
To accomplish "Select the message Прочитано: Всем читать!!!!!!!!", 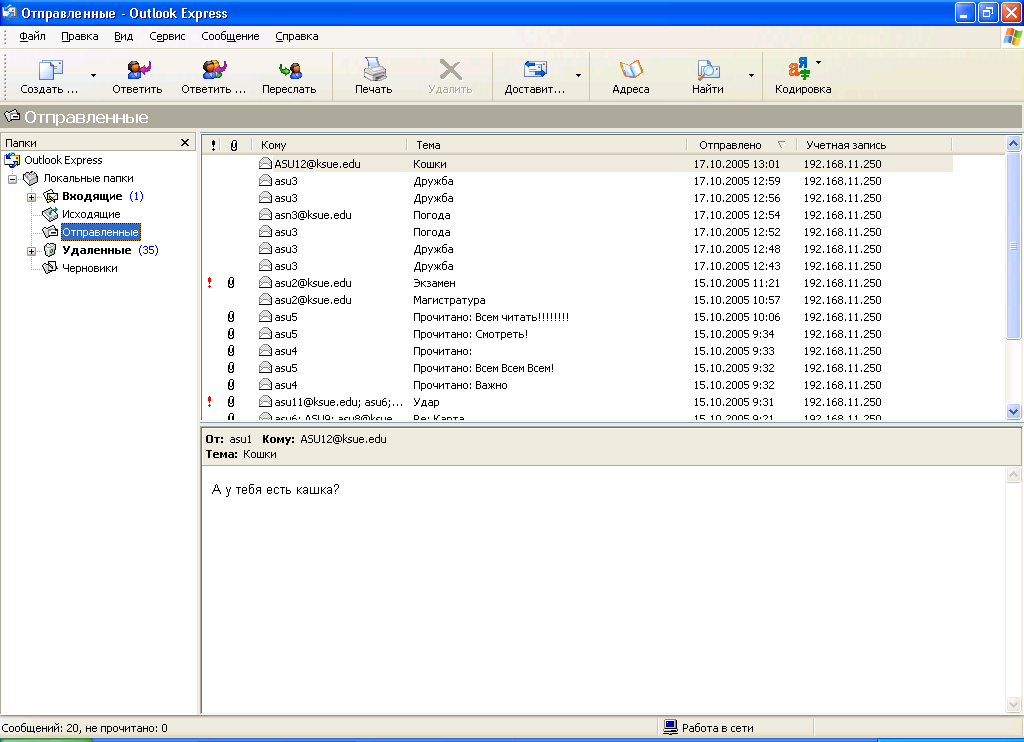I will pyautogui.click(x=577, y=317).
